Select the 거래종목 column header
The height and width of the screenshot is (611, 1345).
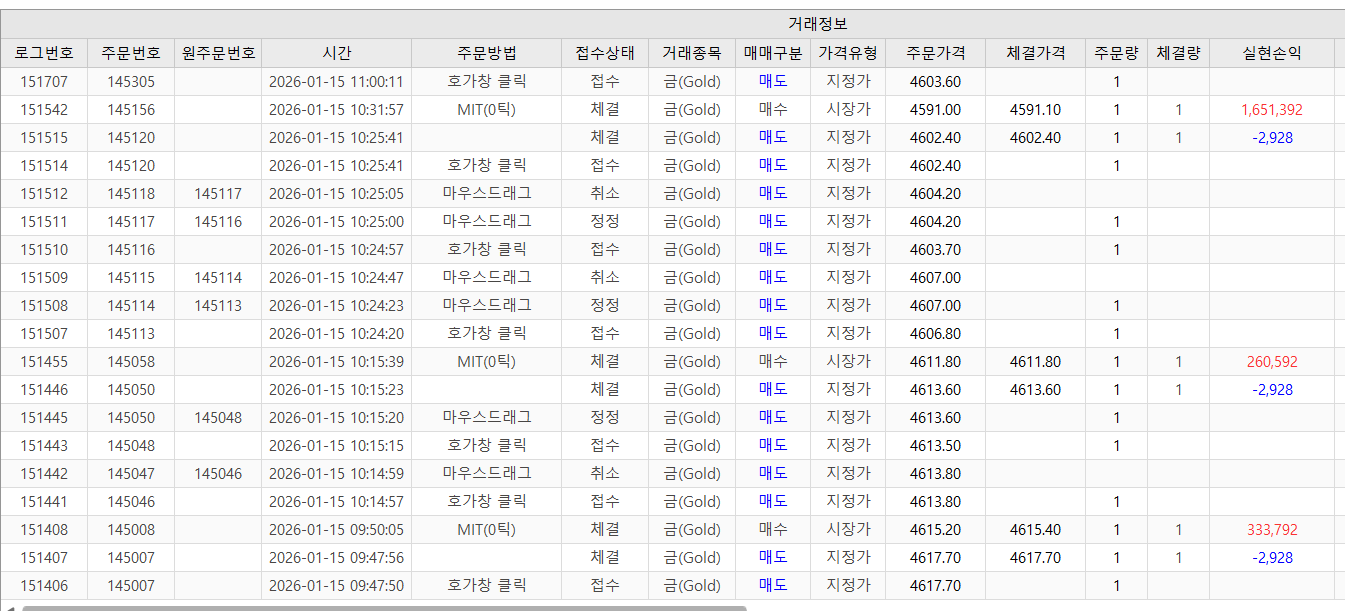pyautogui.click(x=692, y=53)
